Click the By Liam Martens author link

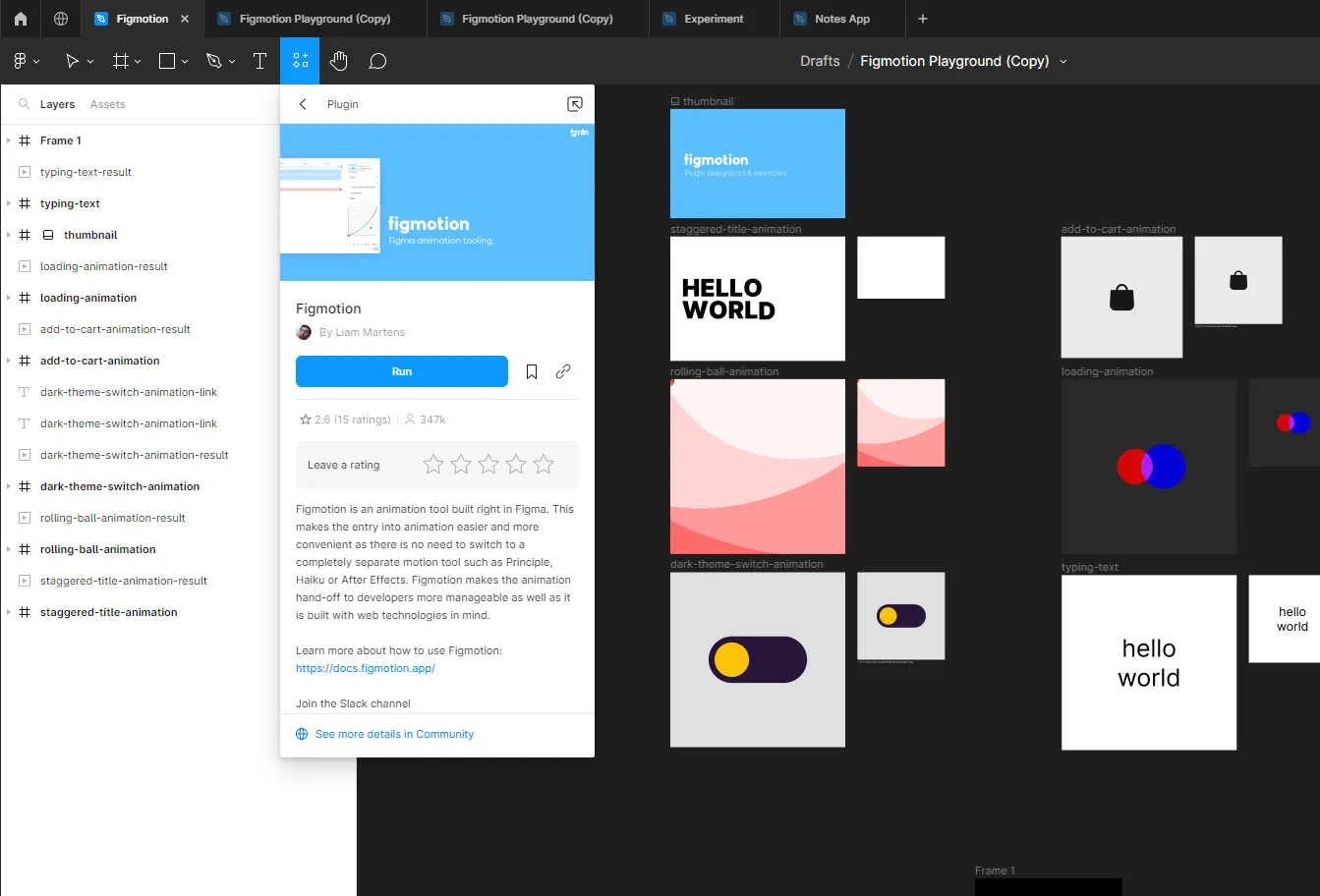point(362,332)
